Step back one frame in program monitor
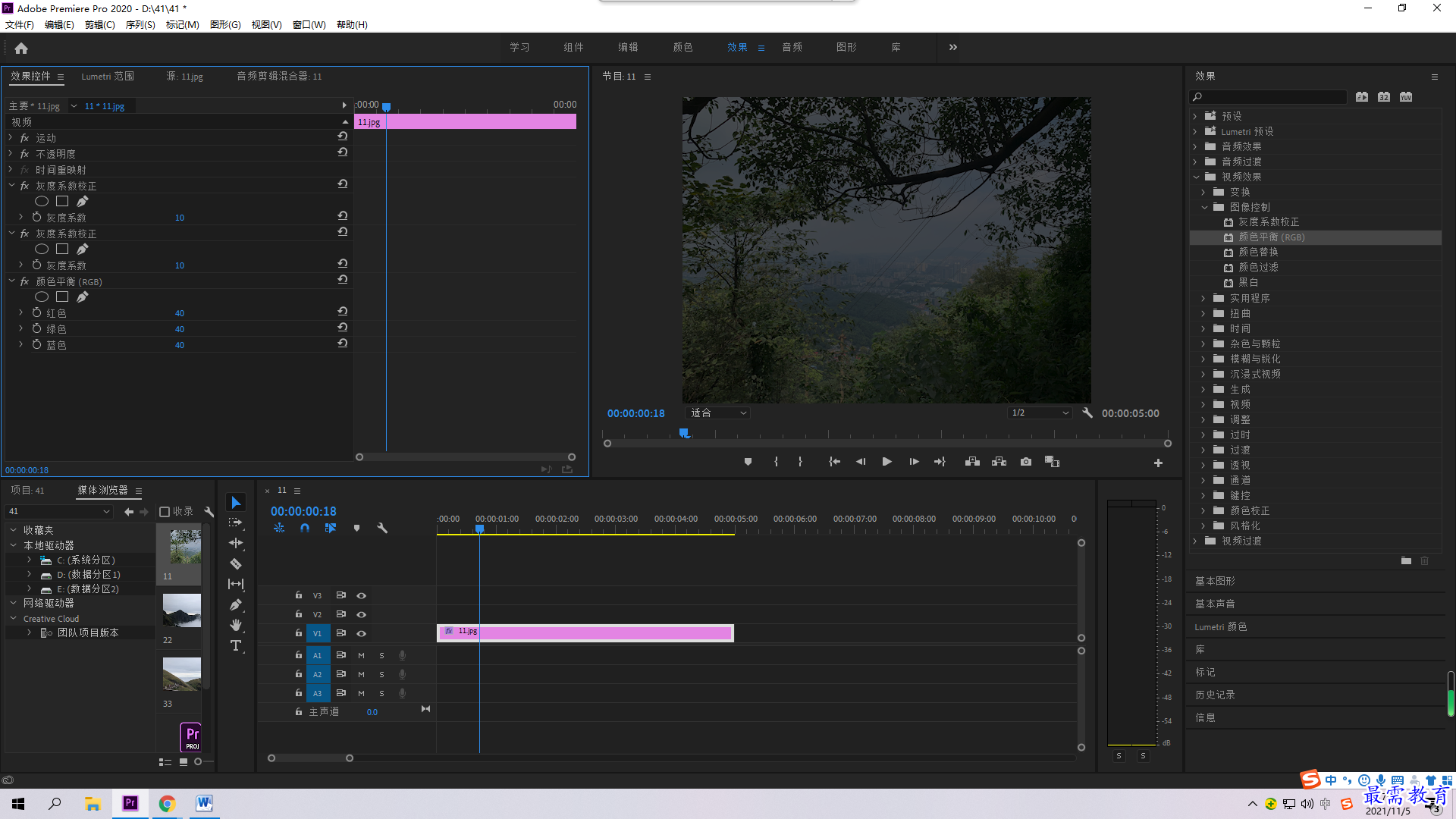Screen dimensions: 1456x819 (x=861, y=462)
